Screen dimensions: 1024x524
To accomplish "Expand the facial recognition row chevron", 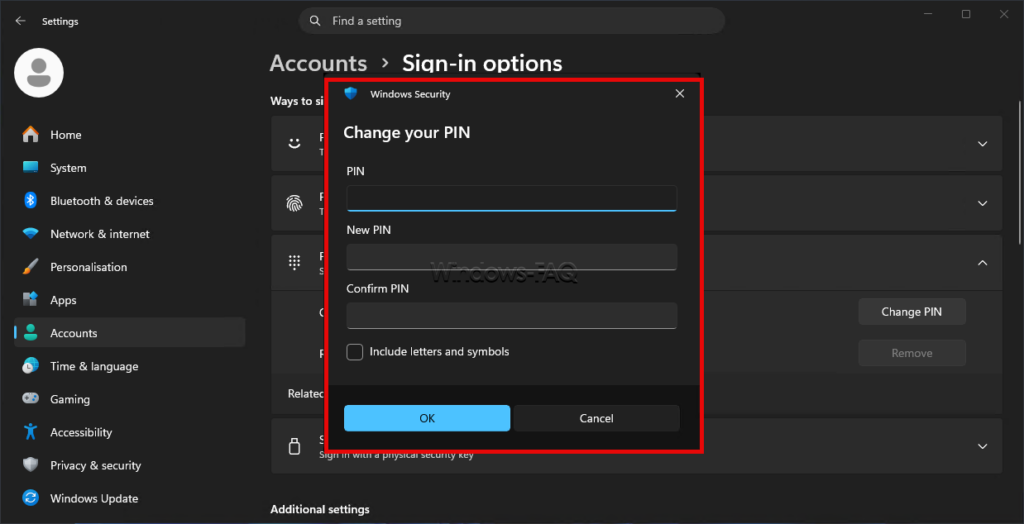I will [x=982, y=144].
